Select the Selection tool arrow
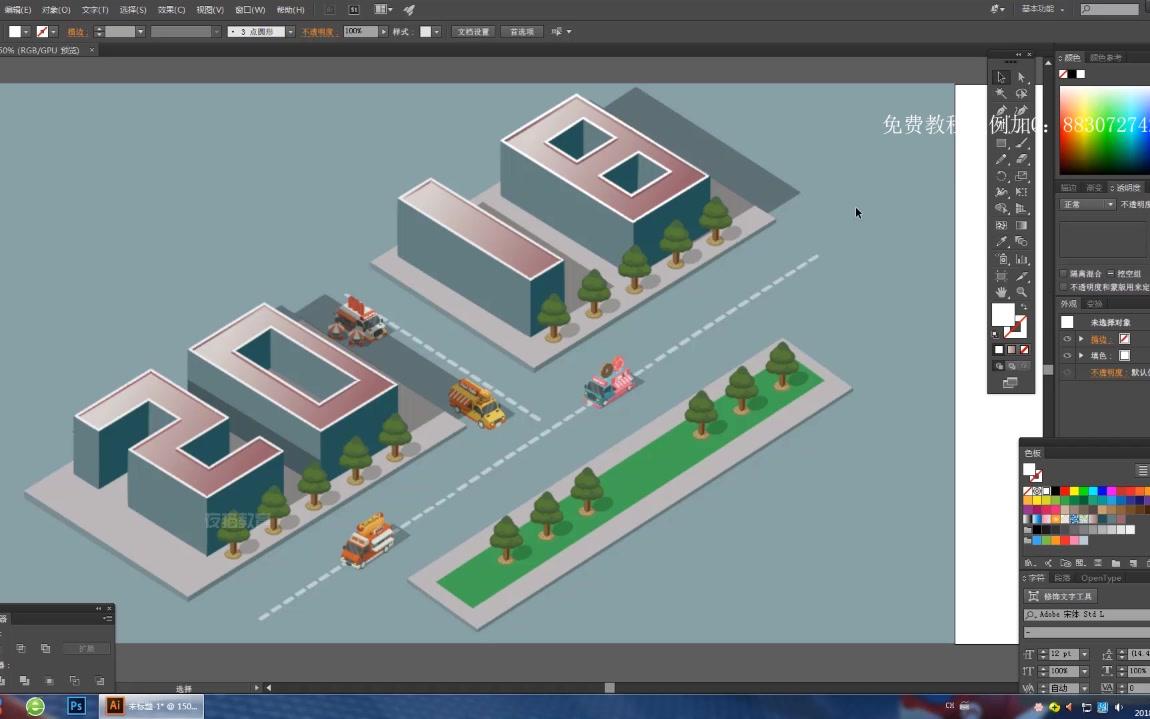This screenshot has height=719, width=1150. (x=1002, y=76)
